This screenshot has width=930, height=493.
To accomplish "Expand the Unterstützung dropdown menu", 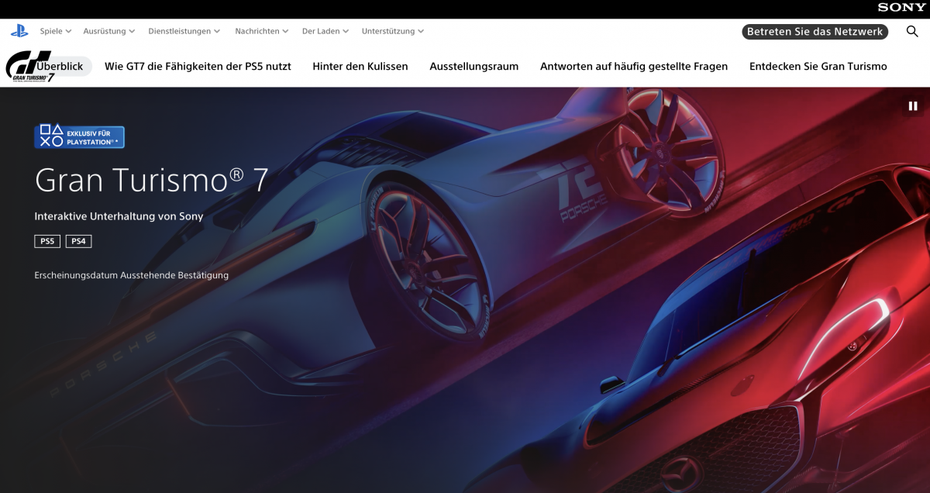I will (x=393, y=31).
